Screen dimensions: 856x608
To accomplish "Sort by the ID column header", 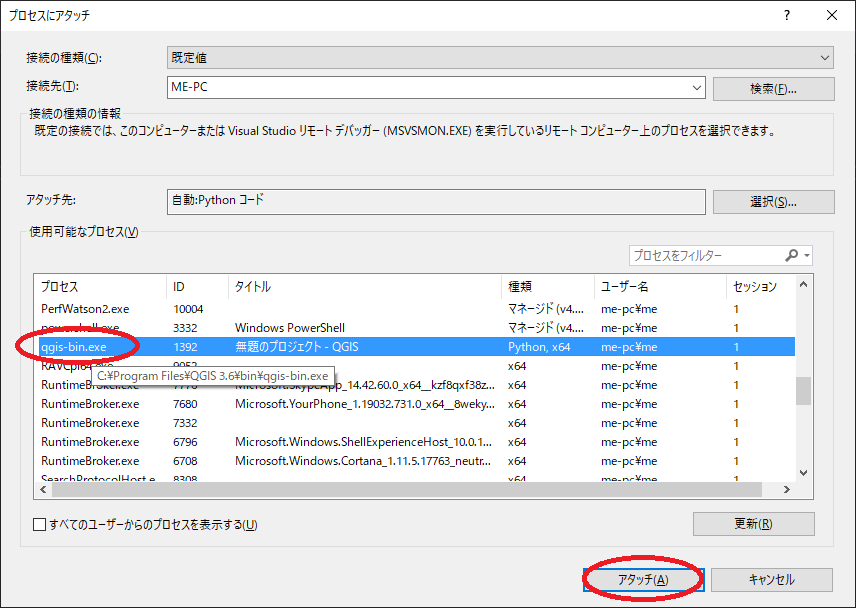I will (x=195, y=286).
